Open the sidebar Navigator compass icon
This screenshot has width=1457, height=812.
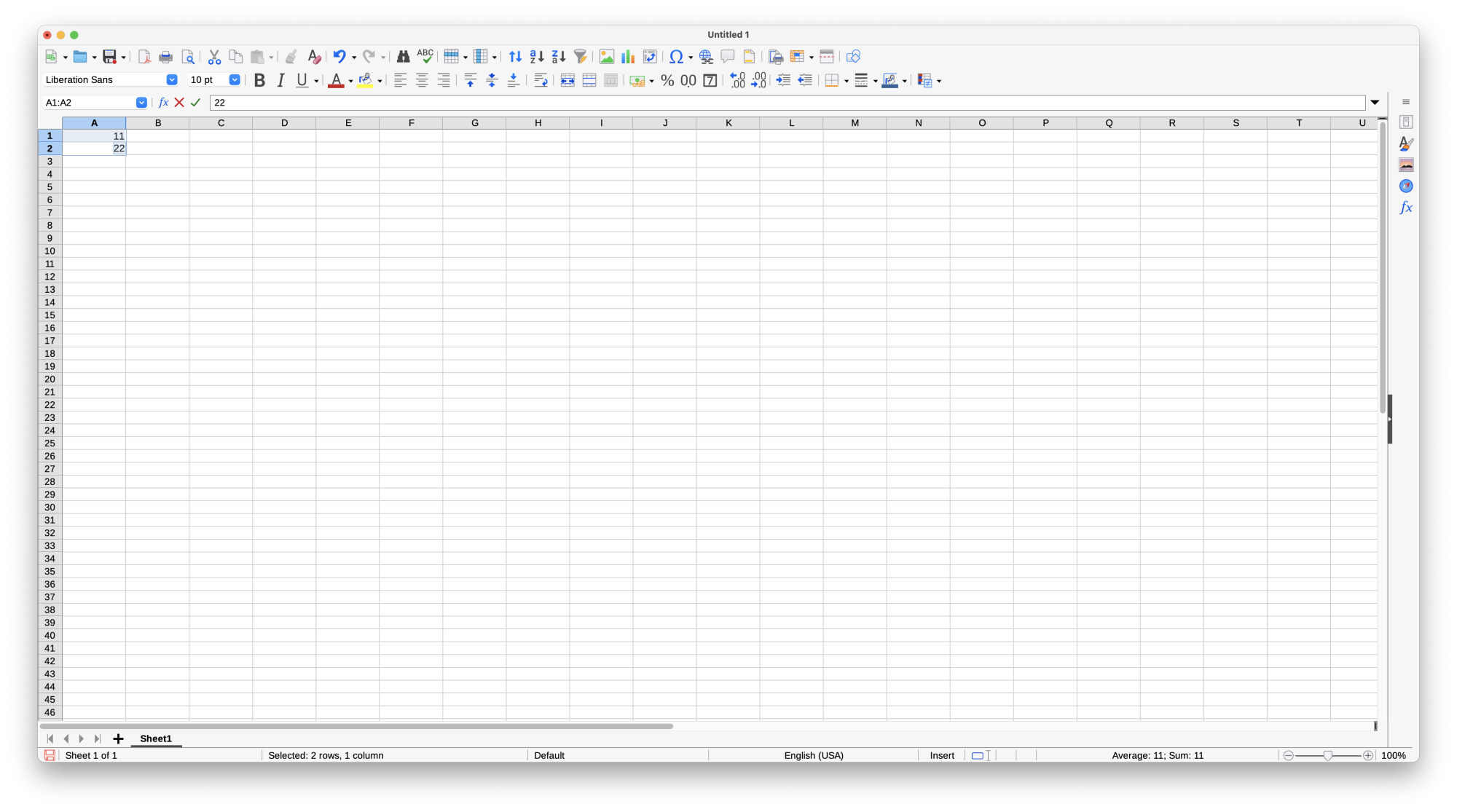tap(1406, 186)
